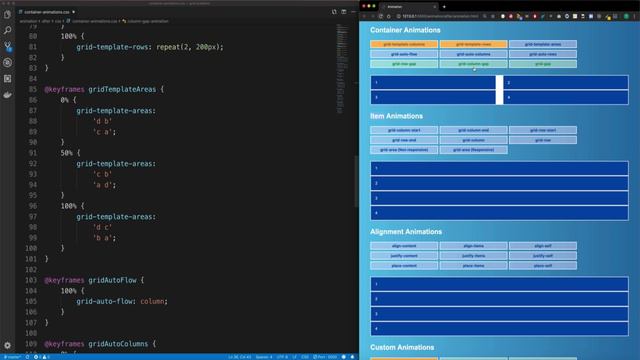Click the grid-area (Non-responsive) button
The height and width of the screenshot is (360, 640).
(404, 150)
